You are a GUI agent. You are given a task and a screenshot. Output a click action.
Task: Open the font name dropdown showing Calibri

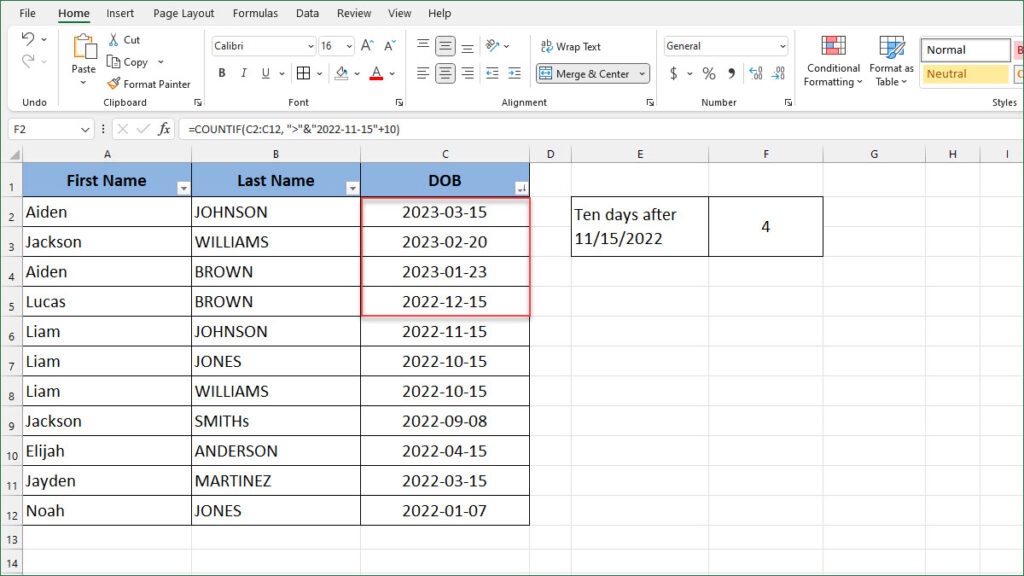point(309,46)
